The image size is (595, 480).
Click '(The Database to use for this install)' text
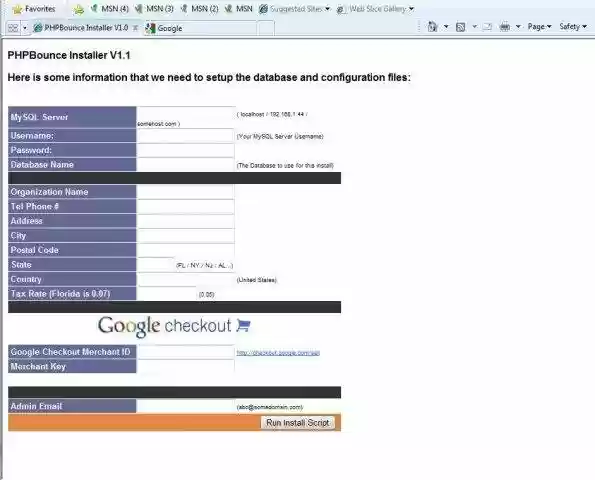coord(285,165)
